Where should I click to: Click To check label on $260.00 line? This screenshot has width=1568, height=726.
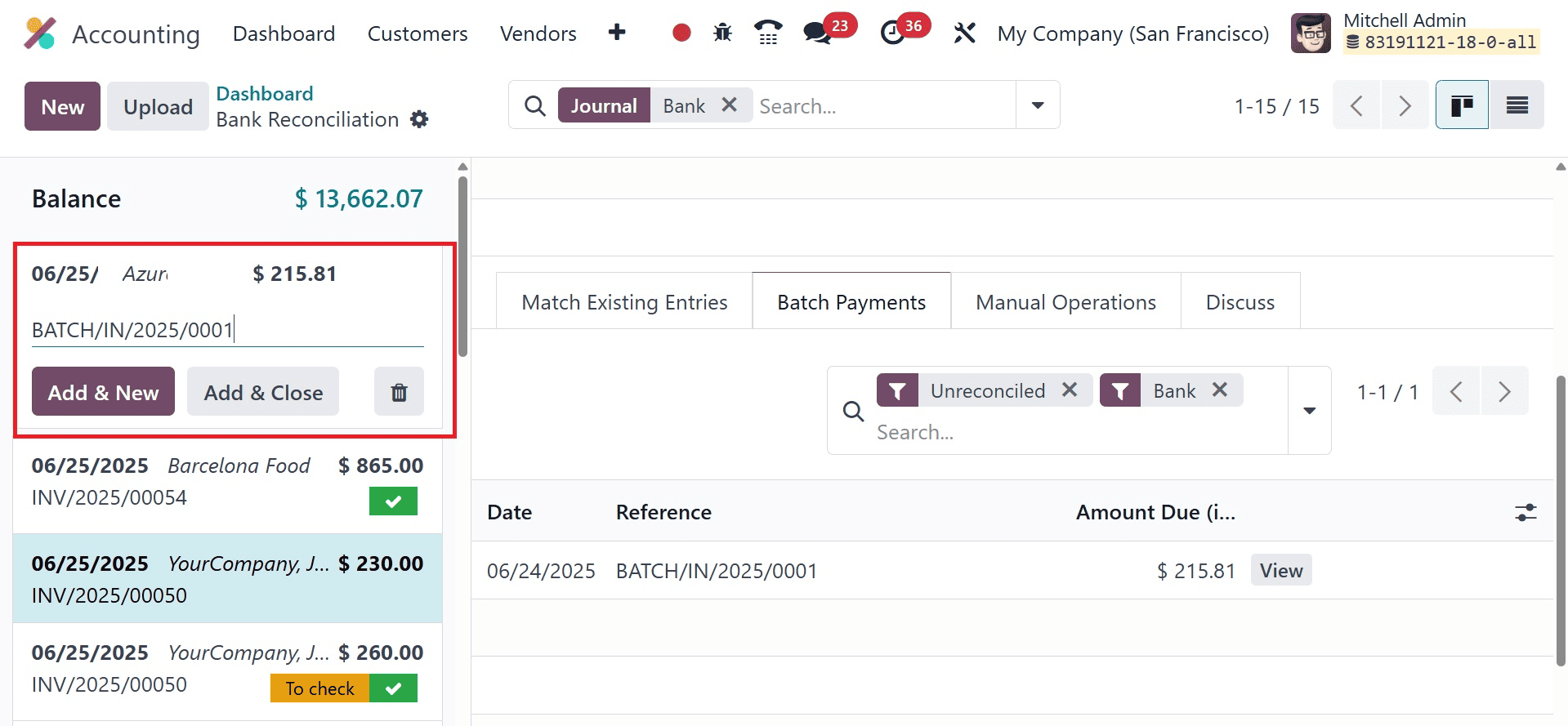tap(319, 688)
